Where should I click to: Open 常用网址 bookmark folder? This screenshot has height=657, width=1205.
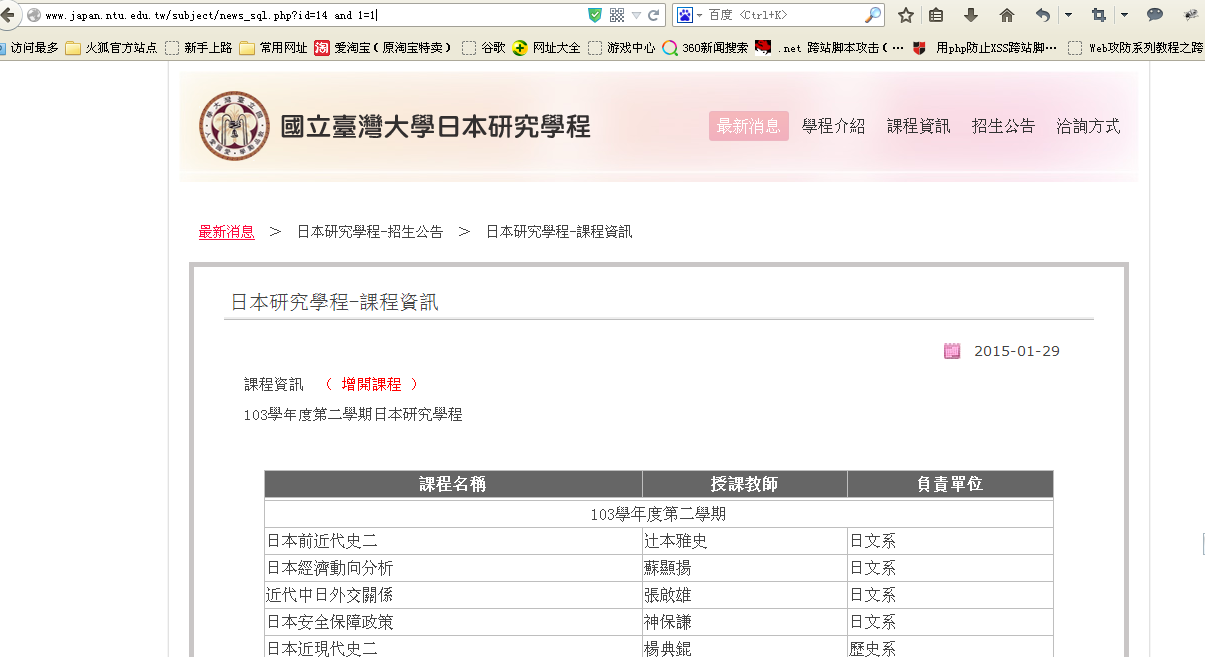273,47
